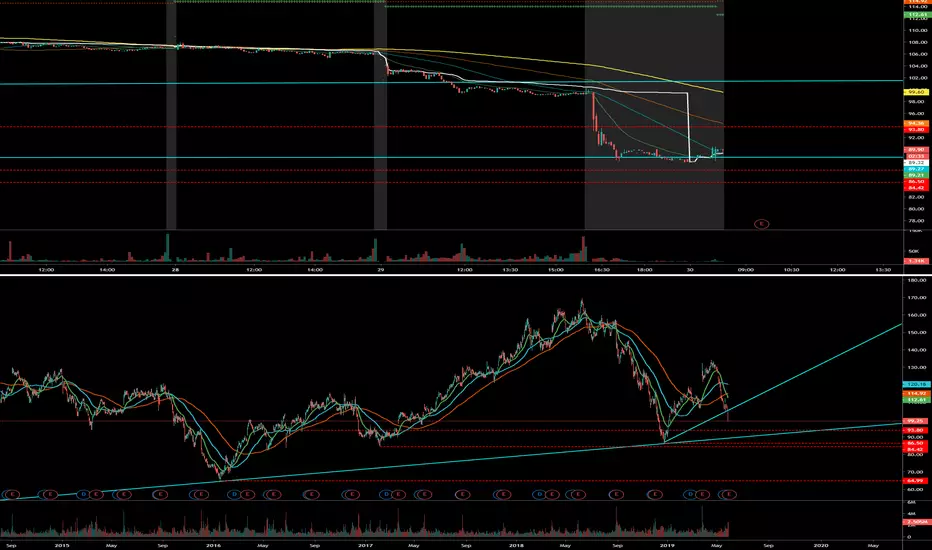Click the cyan 120.16 label in lower chart
The image size is (932, 550).
click(x=916, y=385)
